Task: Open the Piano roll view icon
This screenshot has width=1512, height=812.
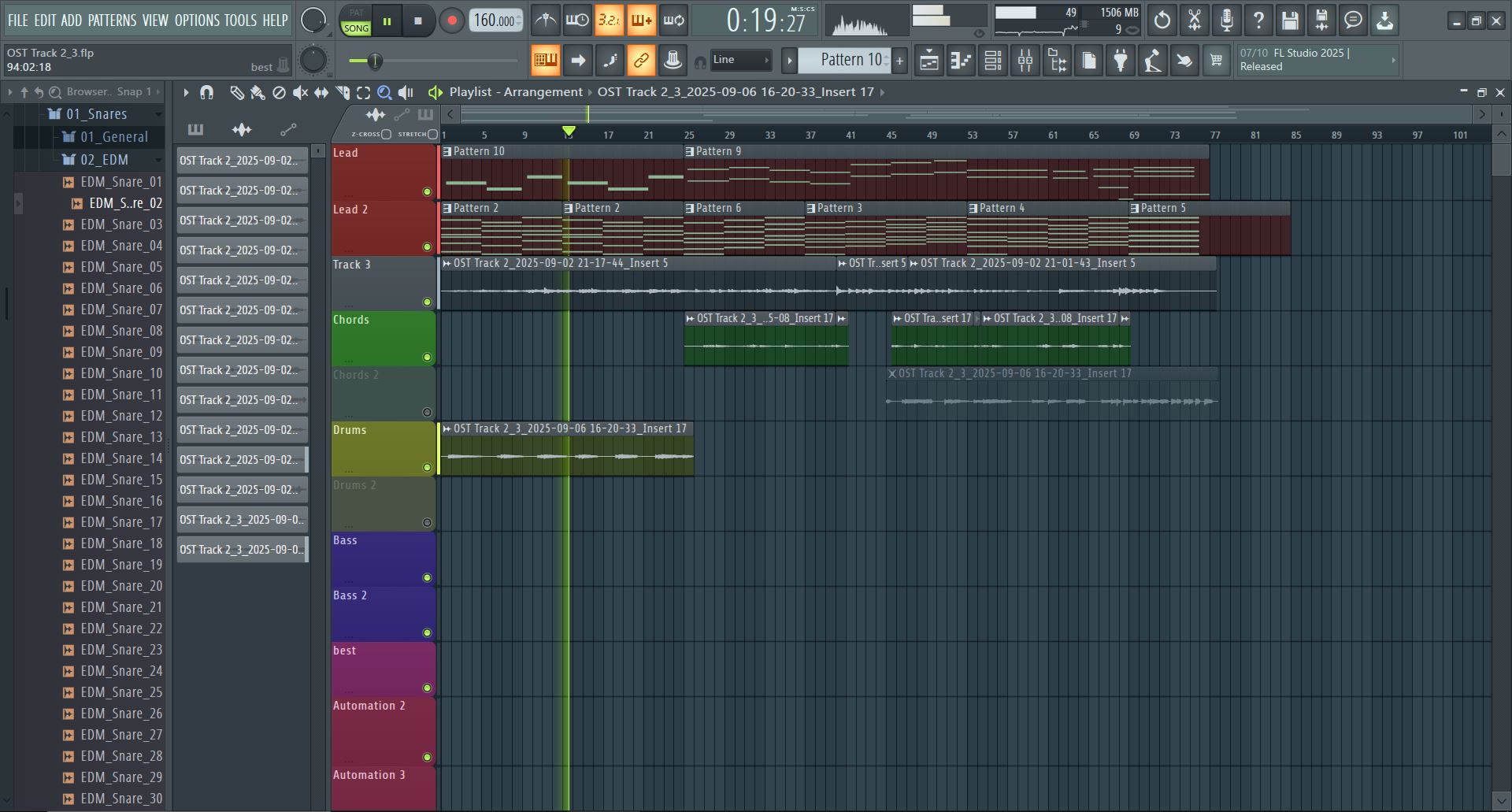Action: [x=961, y=61]
